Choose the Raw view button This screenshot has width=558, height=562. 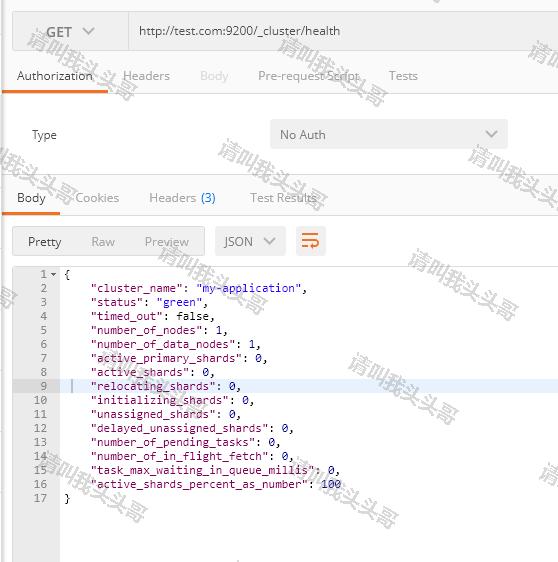tap(103, 242)
